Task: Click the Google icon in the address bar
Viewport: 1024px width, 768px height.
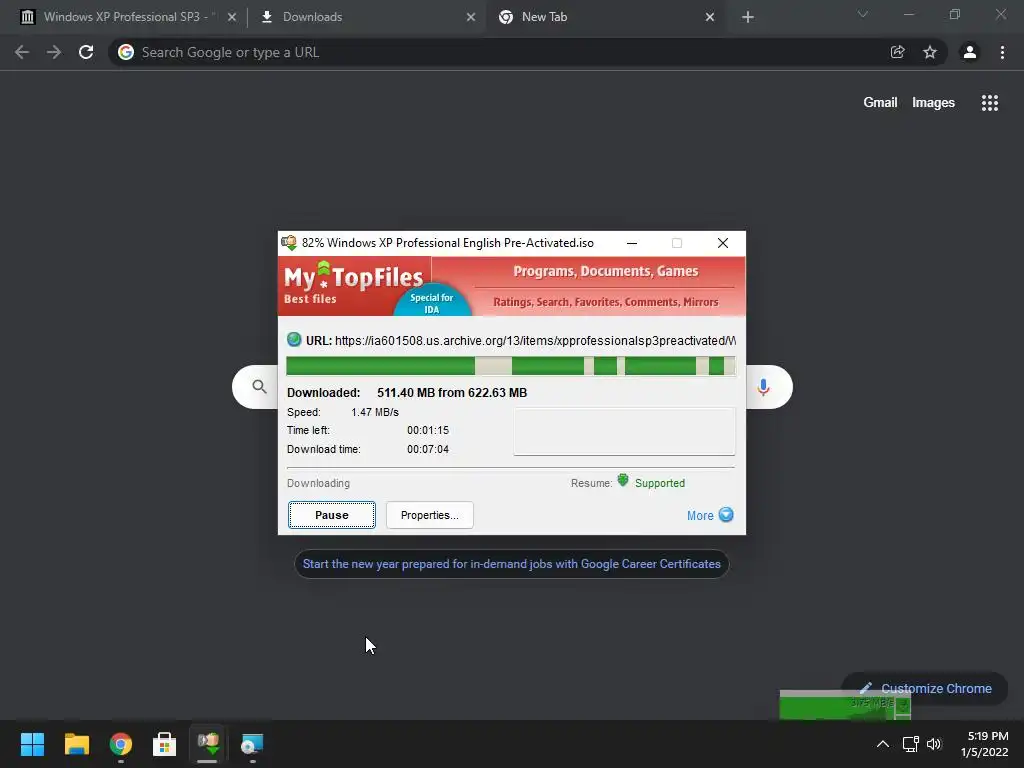Action: [126, 52]
